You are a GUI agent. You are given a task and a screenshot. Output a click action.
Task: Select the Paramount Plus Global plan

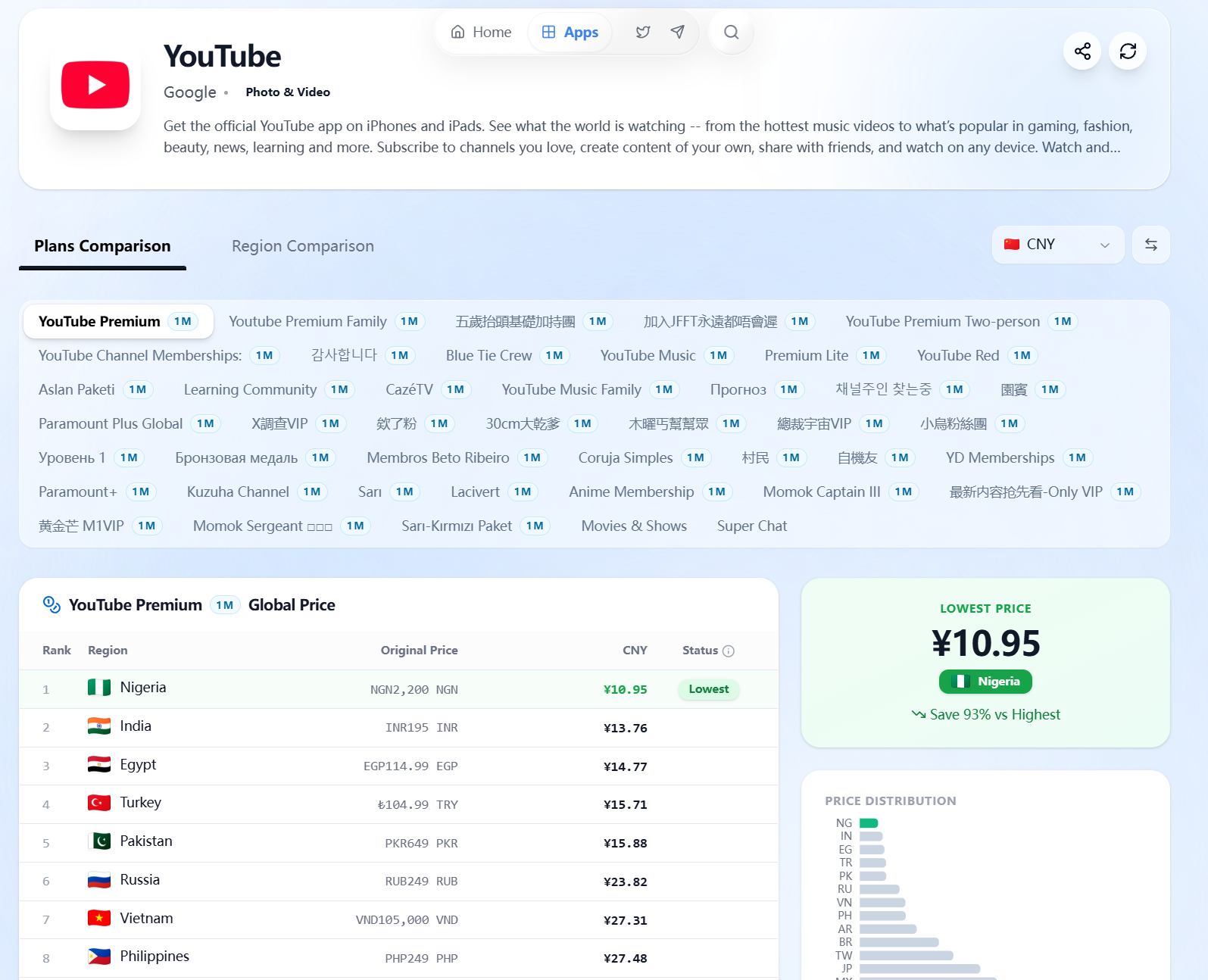pyautogui.click(x=130, y=423)
